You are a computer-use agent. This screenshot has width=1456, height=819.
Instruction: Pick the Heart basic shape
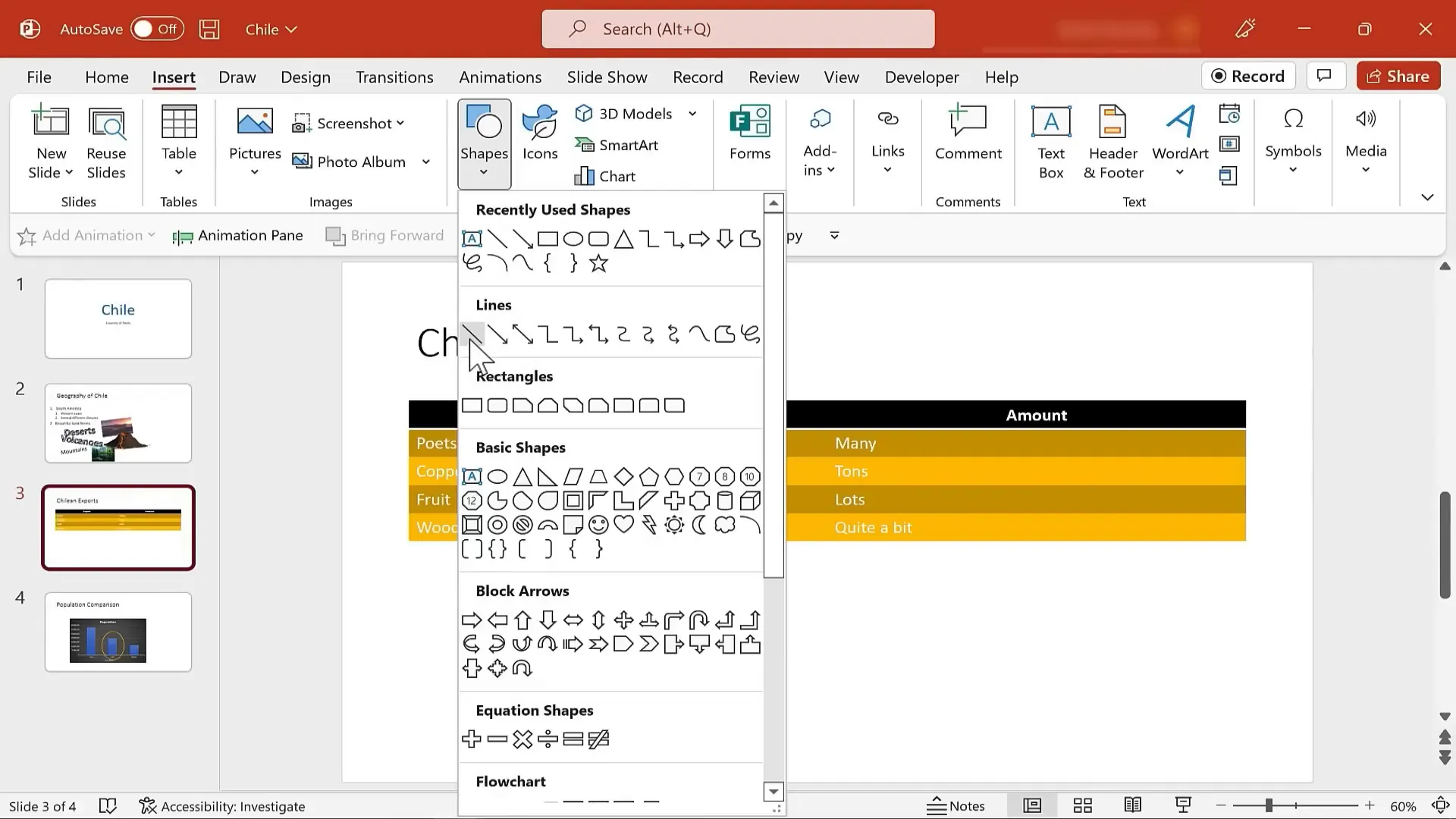[x=623, y=524]
